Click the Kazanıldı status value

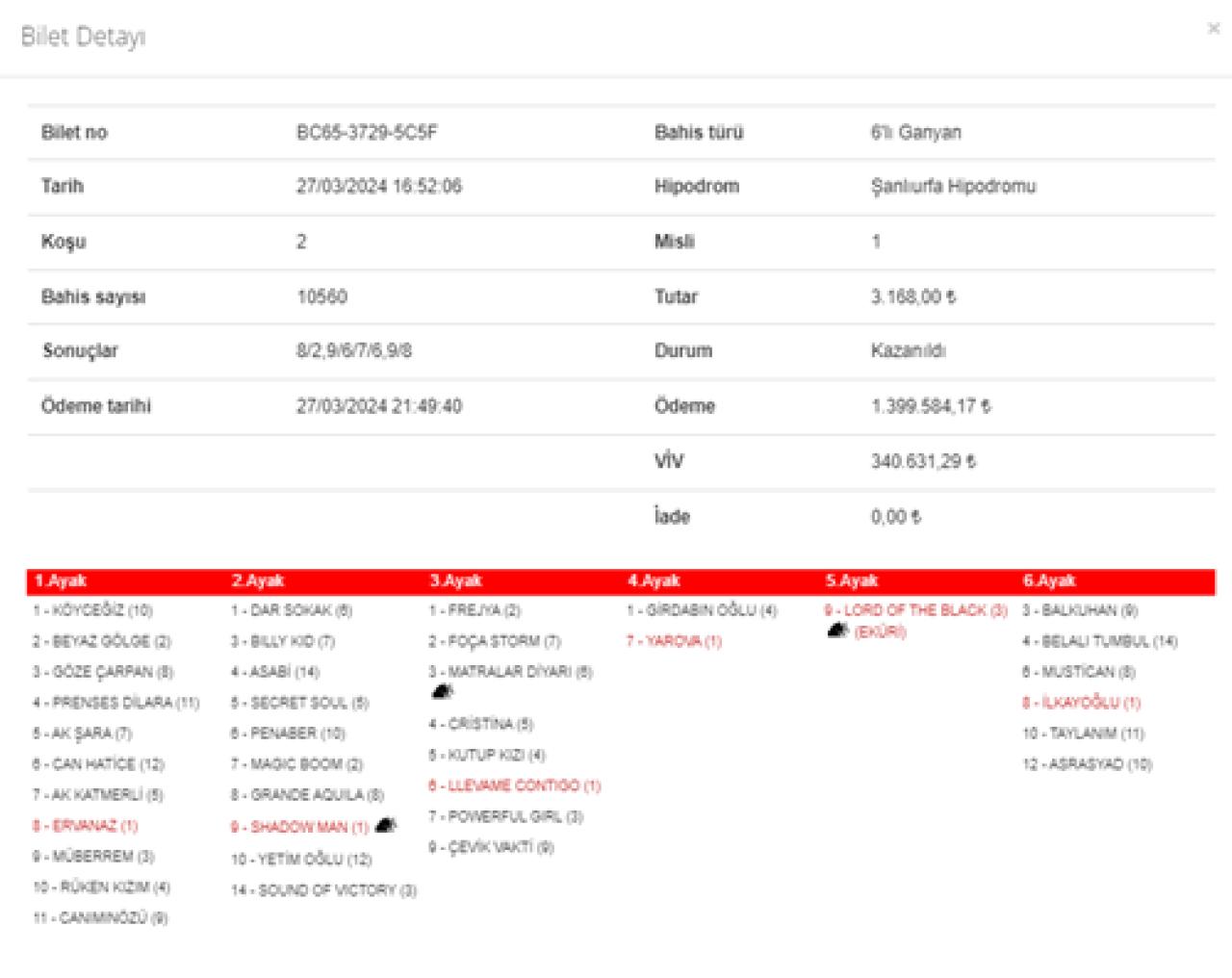point(908,350)
